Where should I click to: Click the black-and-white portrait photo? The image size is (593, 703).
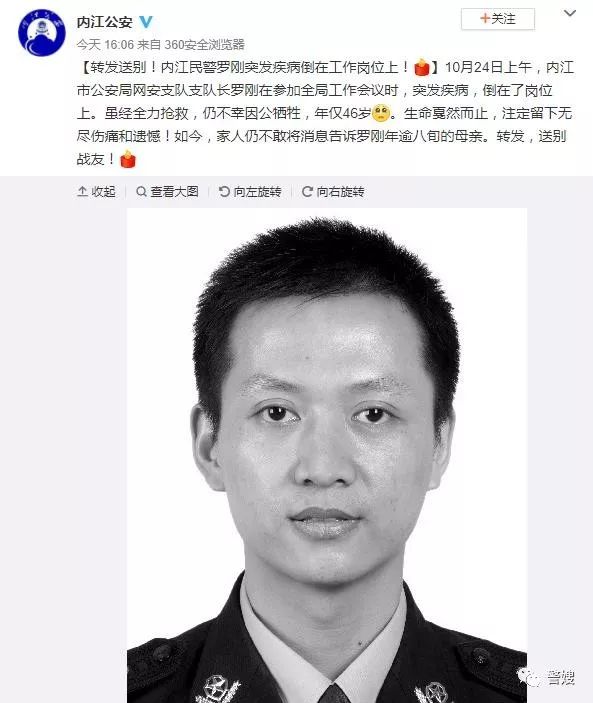point(327,455)
